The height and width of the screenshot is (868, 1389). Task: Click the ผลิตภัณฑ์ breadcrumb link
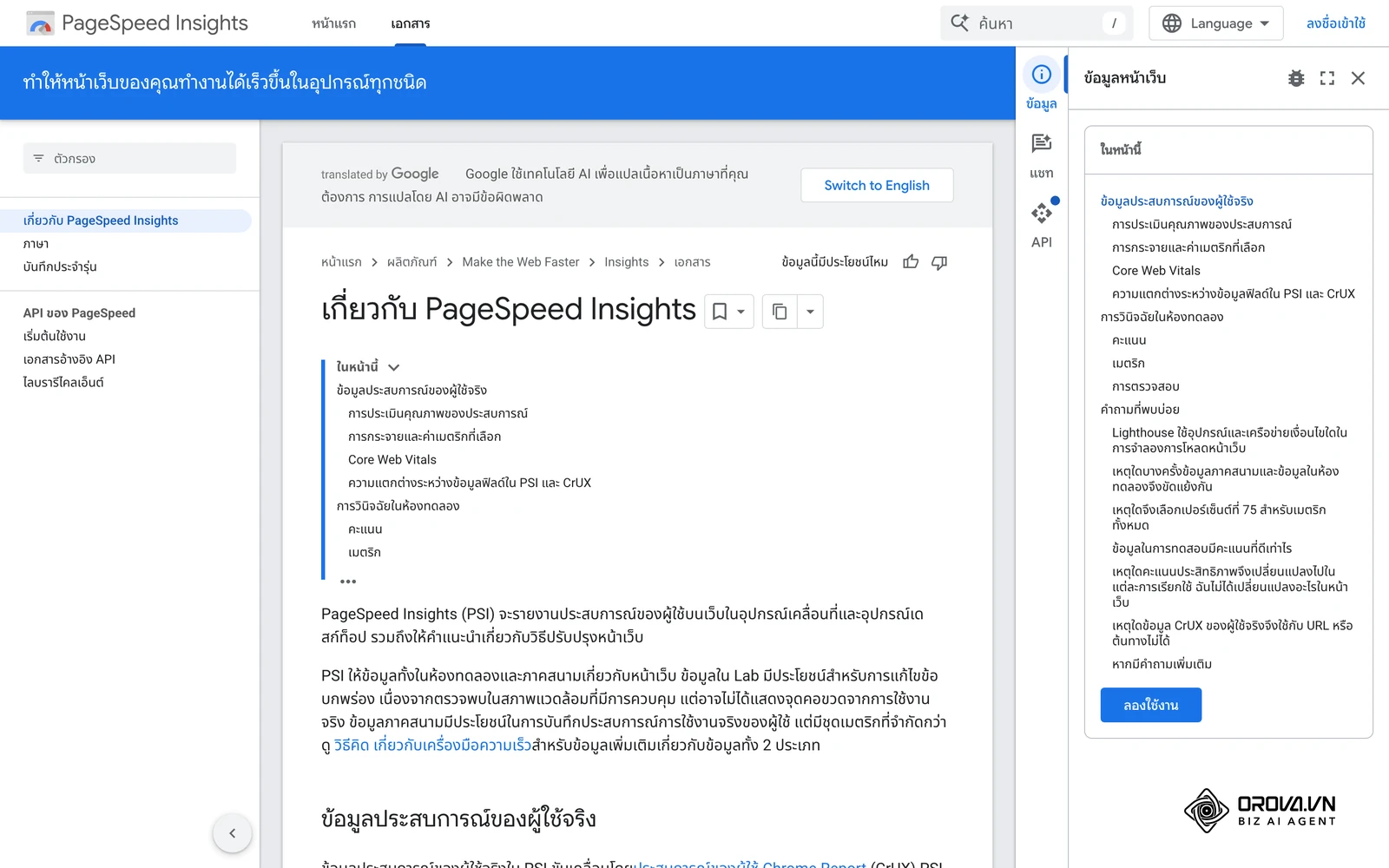411,262
